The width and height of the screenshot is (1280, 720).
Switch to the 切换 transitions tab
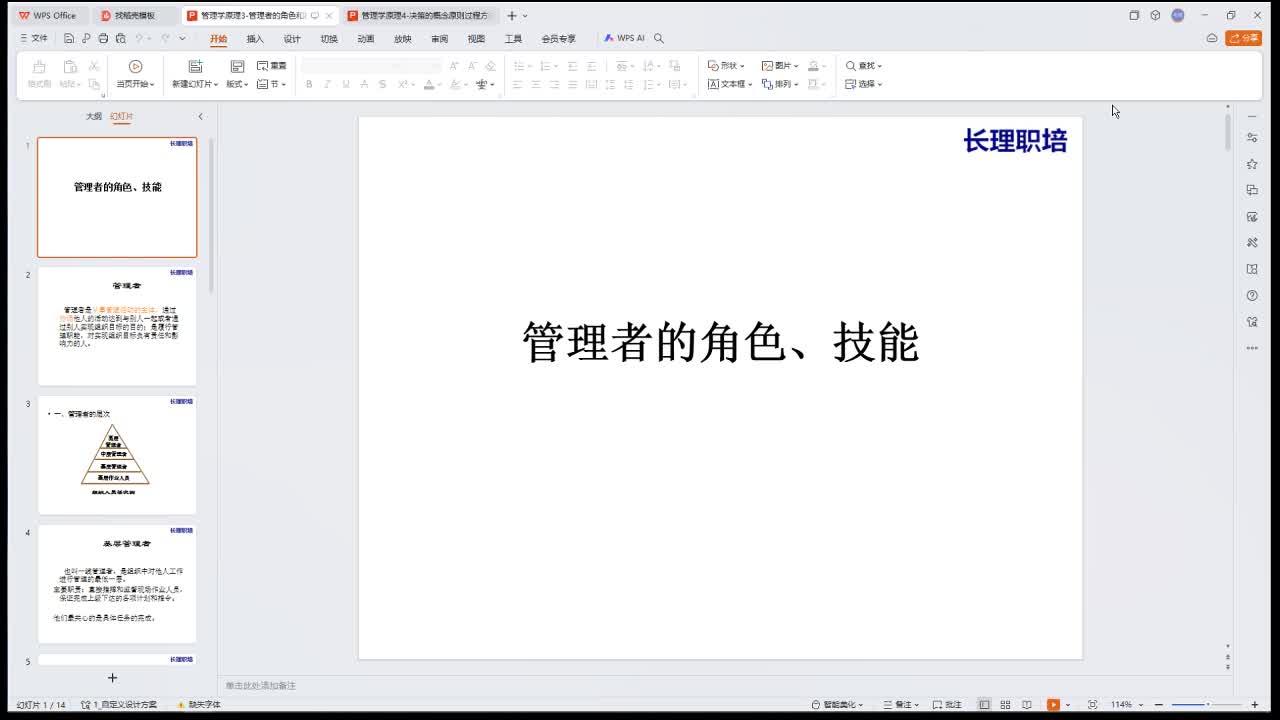tap(329, 39)
